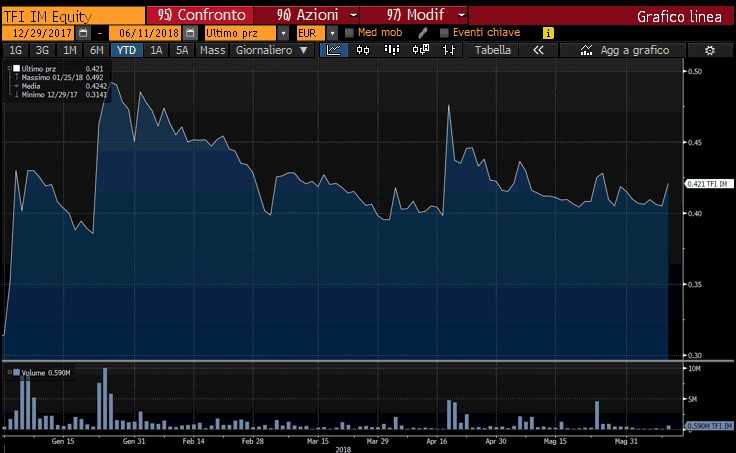Select the candle comparison chart icon
Image resolution: width=736 pixels, height=453 pixels.
tap(421, 50)
